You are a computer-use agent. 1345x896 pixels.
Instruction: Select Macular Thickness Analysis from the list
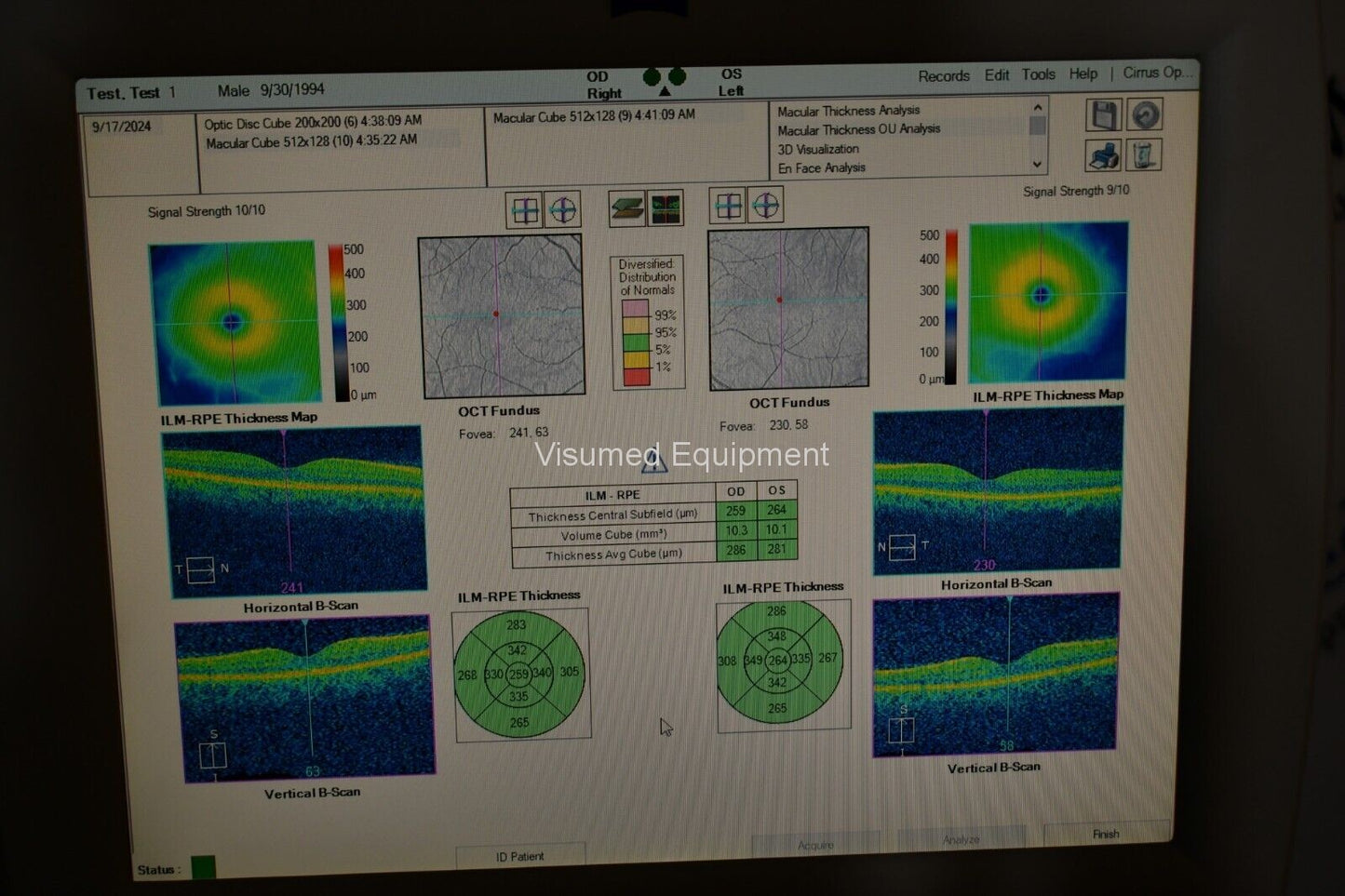(848, 111)
